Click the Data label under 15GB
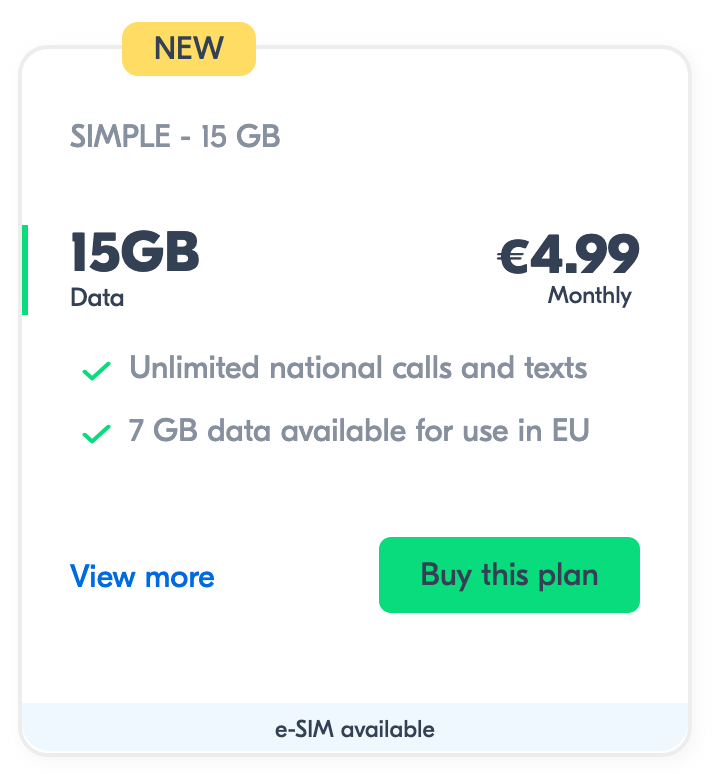Viewport: 724px width, 774px height. click(97, 298)
